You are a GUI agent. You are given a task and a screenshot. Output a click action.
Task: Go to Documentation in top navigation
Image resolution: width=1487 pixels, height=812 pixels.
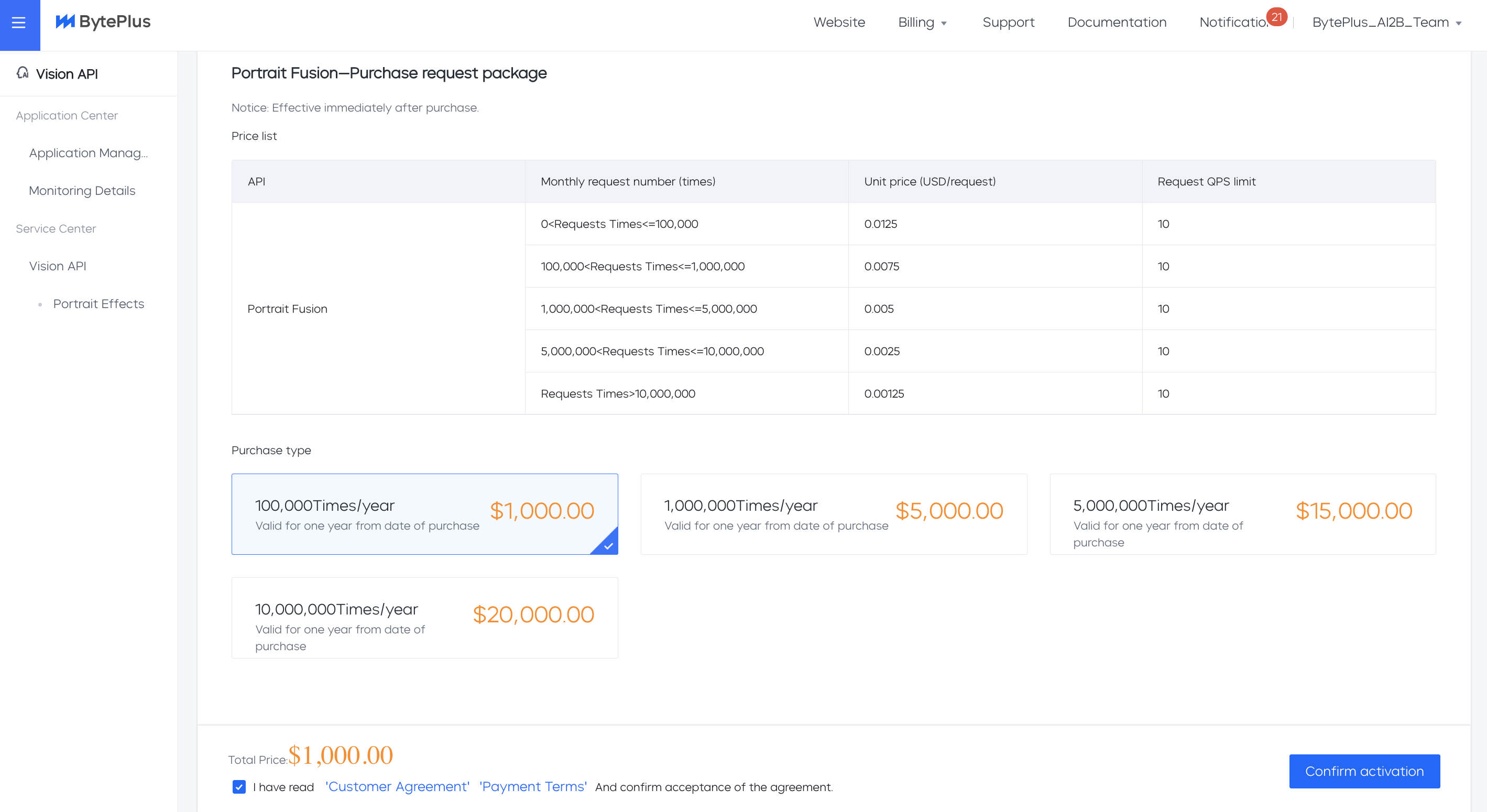[1117, 23]
